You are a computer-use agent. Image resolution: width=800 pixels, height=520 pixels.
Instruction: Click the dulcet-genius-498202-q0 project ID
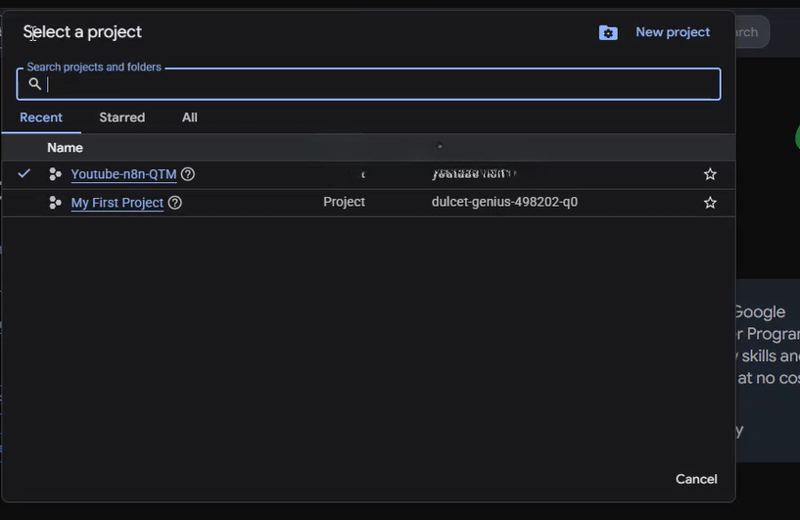pos(505,202)
